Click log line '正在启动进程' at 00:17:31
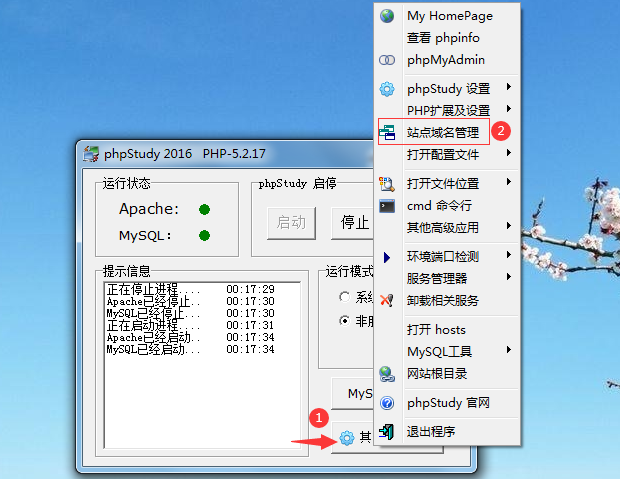This screenshot has height=479, width=620. coord(191,326)
